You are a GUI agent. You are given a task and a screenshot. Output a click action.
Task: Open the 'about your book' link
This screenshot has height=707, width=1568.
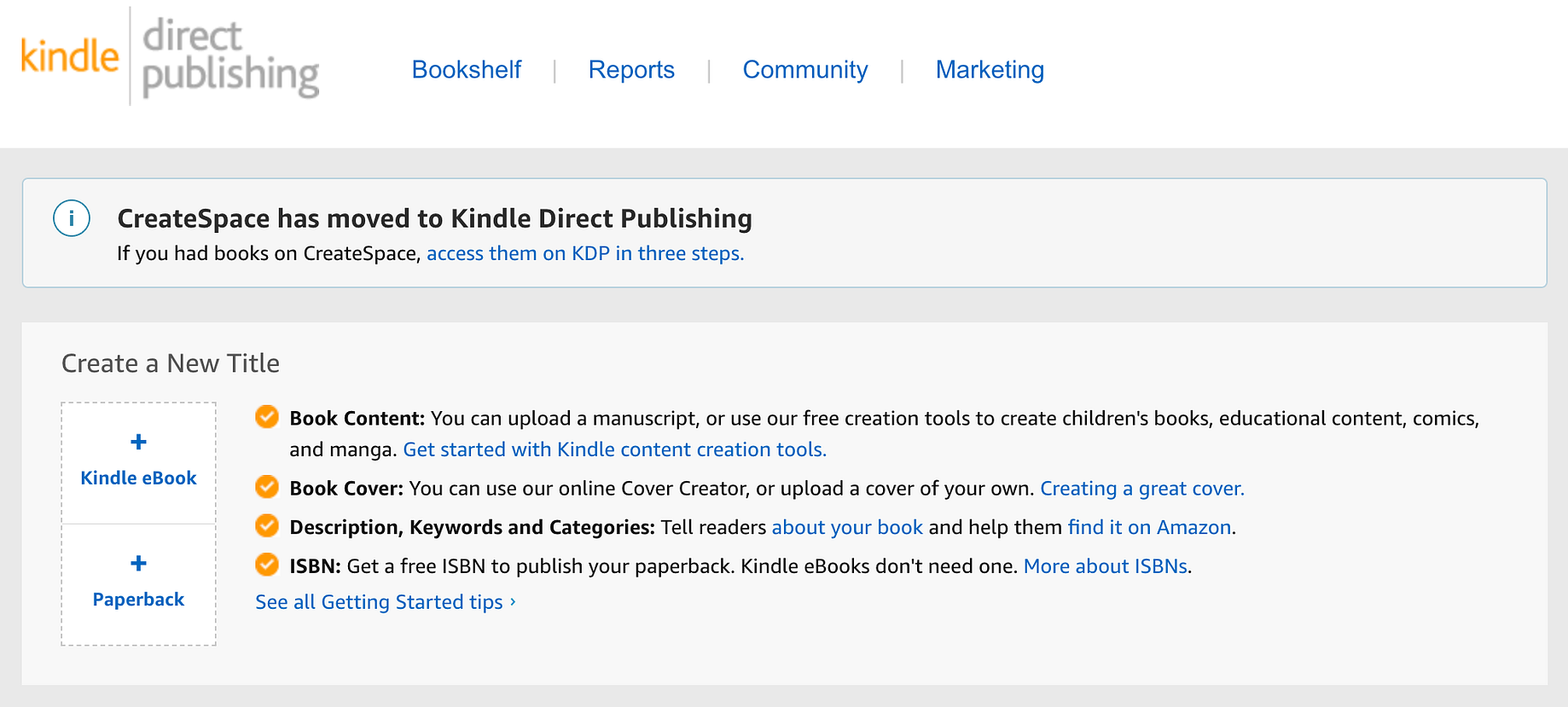847,527
